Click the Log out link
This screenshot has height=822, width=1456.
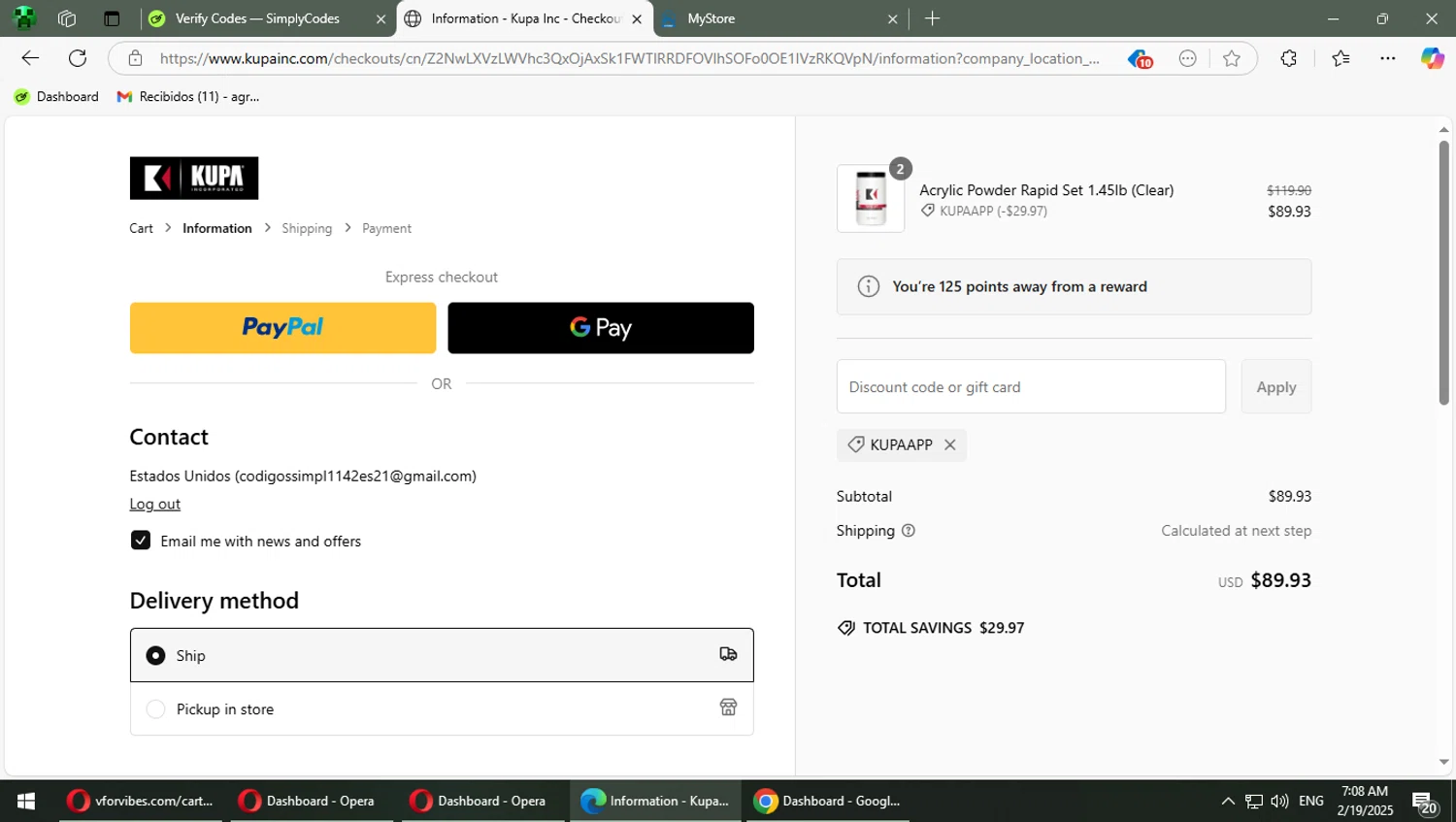(154, 504)
